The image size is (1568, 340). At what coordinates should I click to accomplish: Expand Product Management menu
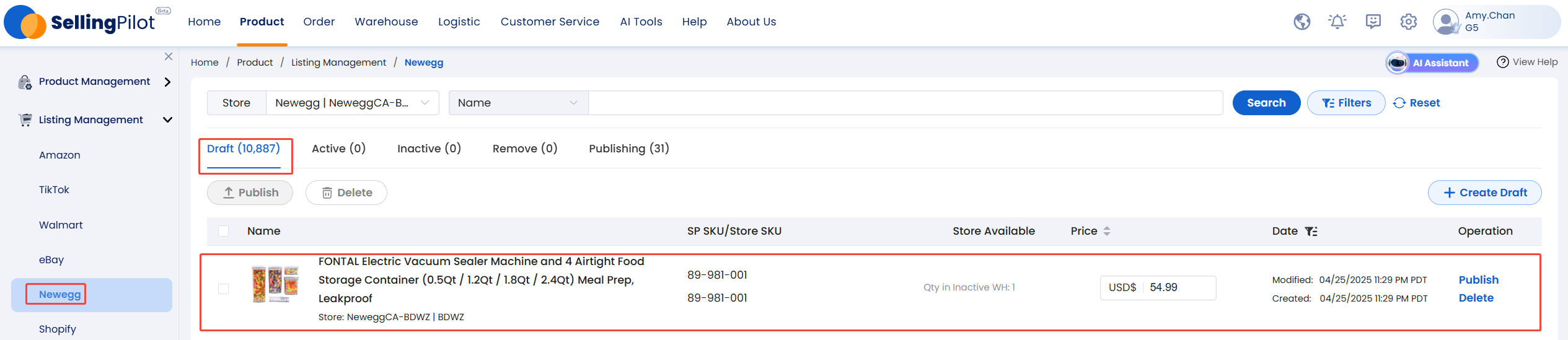click(167, 82)
